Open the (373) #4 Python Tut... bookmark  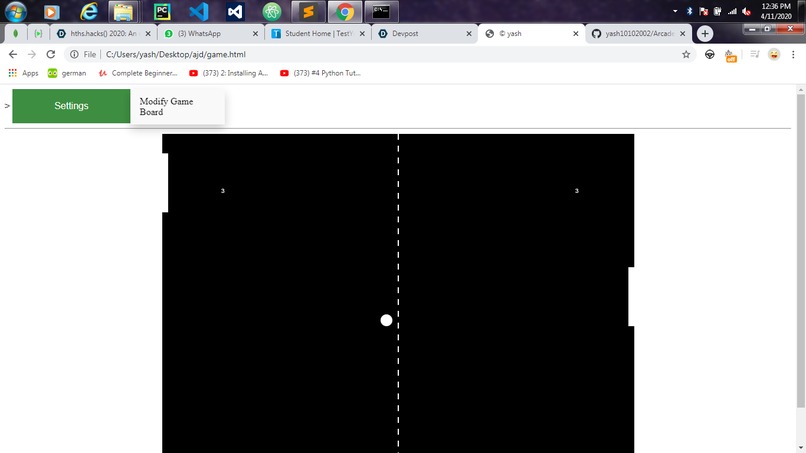pyautogui.click(x=320, y=73)
